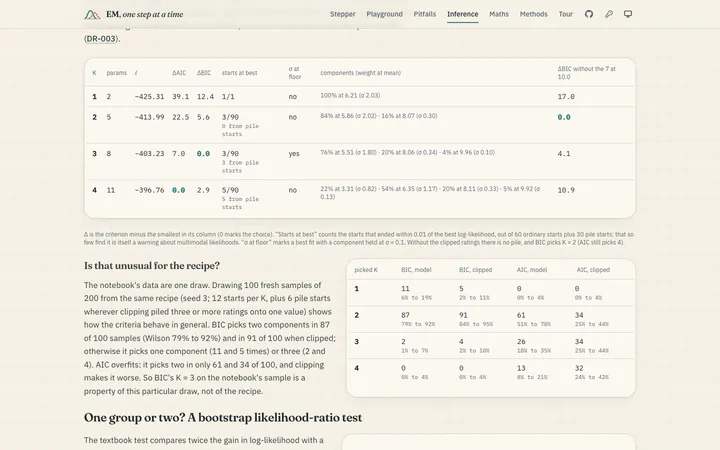Click the ΔBIC value 5.6
The image size is (720, 450).
tap(203, 117)
